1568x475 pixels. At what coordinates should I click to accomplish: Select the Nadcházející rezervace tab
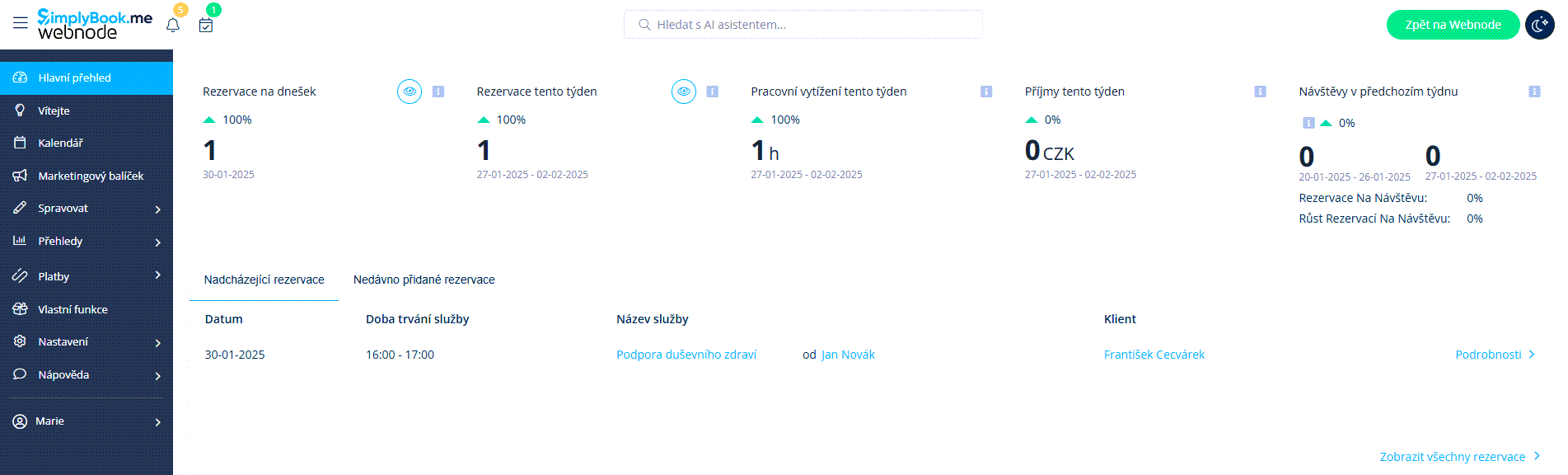(264, 280)
